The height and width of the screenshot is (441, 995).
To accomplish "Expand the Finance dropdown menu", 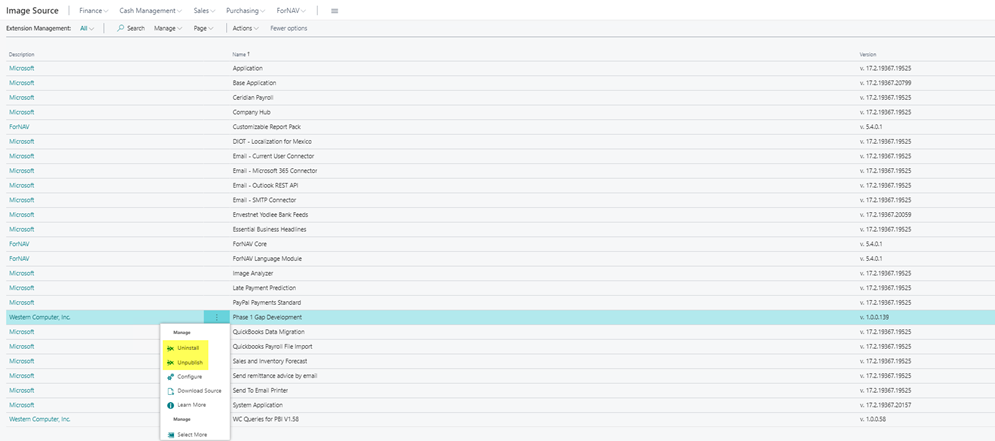I will (92, 10).
